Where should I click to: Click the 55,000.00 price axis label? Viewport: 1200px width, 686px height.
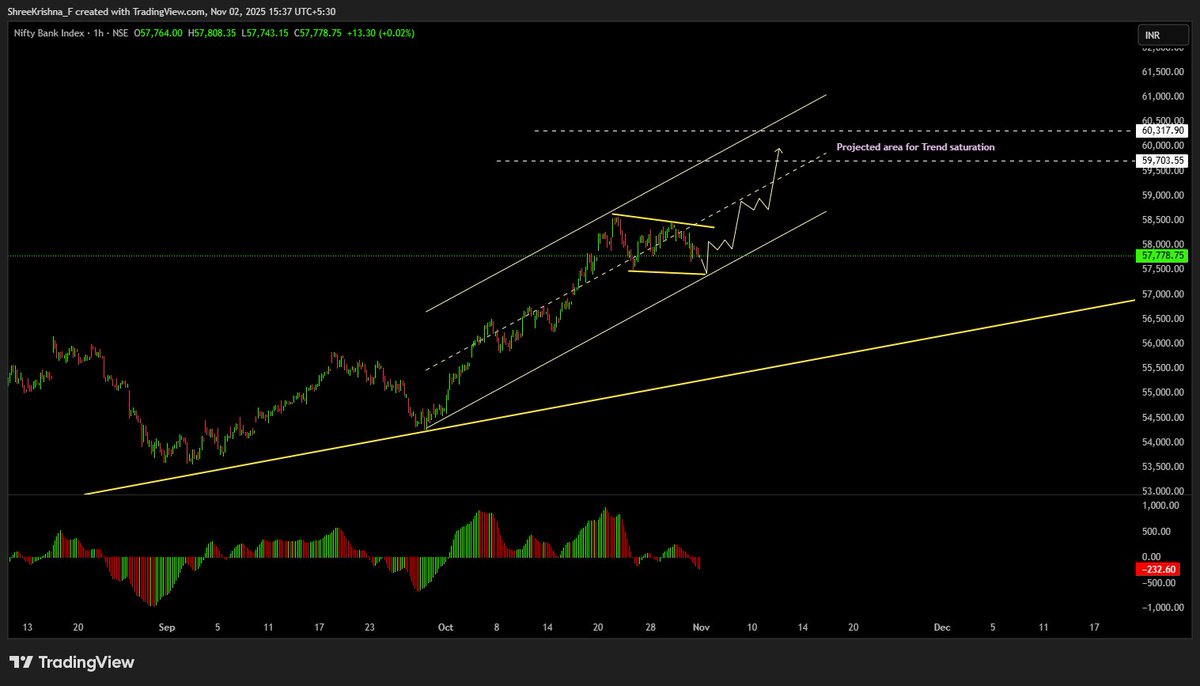[1162, 393]
